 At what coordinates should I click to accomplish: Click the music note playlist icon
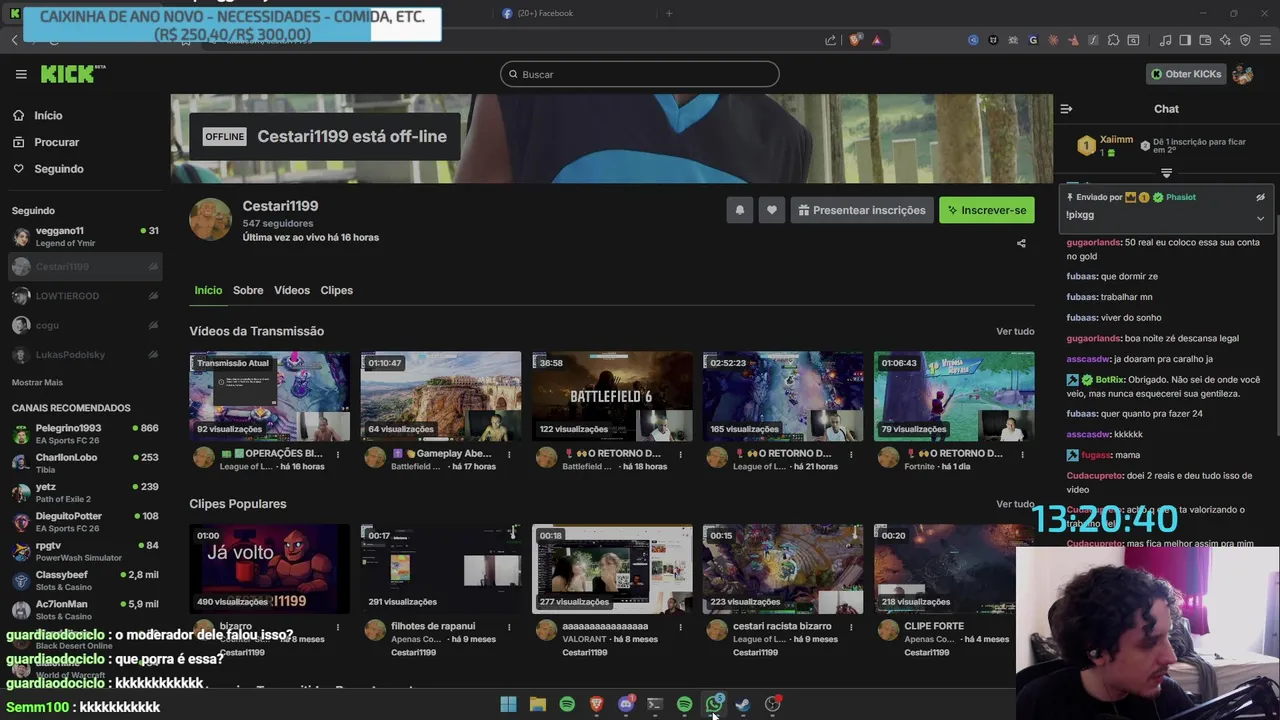[x=1165, y=40]
